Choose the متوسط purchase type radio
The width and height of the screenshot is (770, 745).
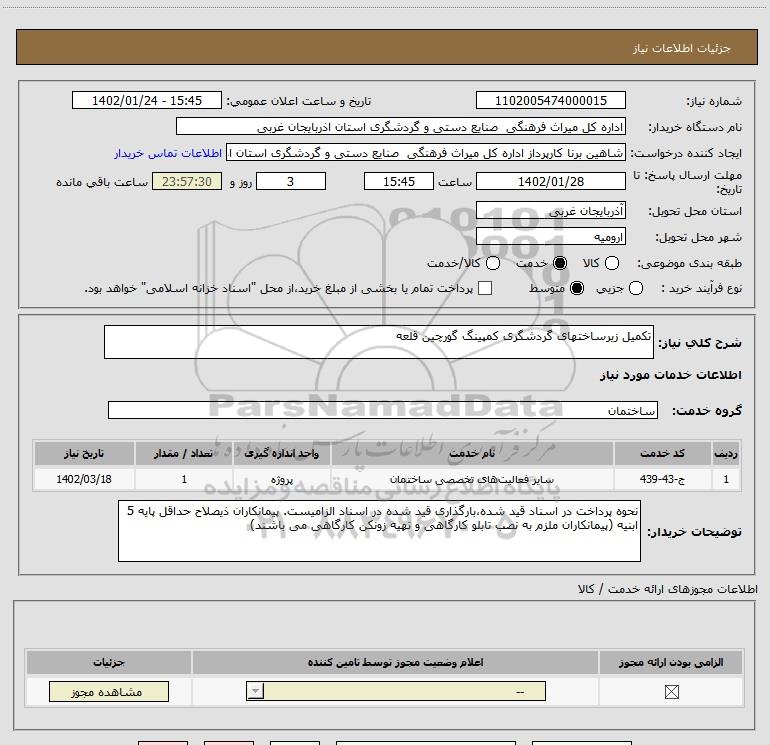coord(577,288)
